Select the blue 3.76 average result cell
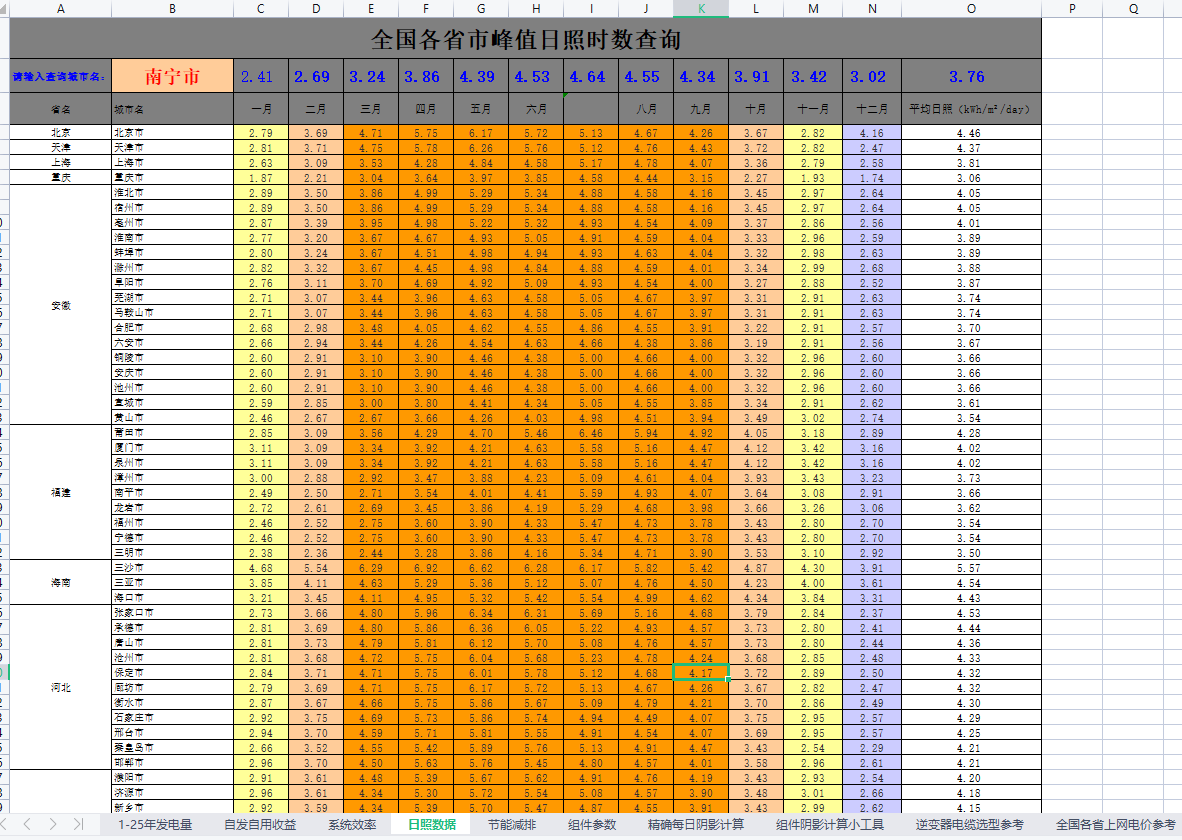1182x840 pixels. [x=971, y=76]
